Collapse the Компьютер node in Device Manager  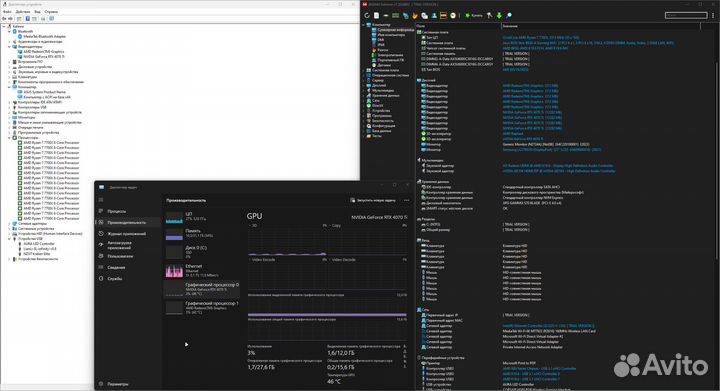(9, 87)
